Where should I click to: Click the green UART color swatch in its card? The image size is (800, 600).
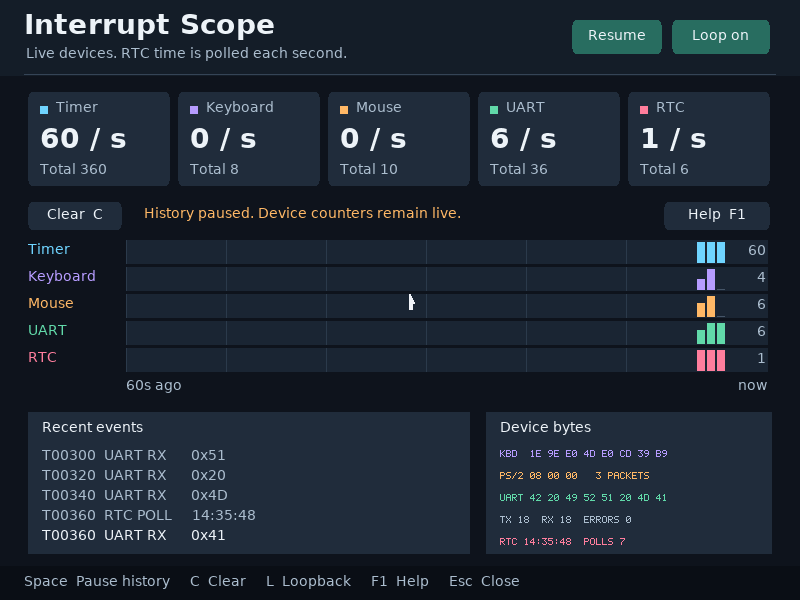pyautogui.click(x=494, y=110)
